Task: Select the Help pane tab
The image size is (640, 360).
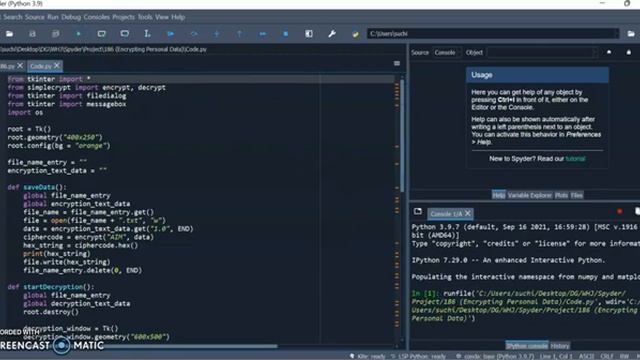Action: (x=498, y=195)
